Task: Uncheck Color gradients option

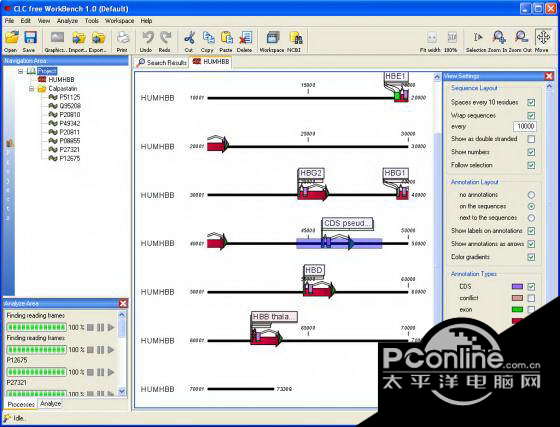Action: click(x=531, y=257)
